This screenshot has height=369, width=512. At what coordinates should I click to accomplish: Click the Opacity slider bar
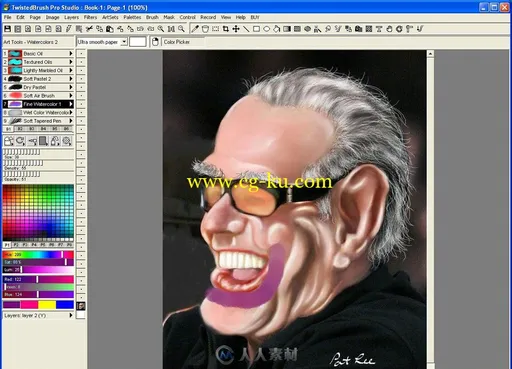pyautogui.click(x=38, y=176)
